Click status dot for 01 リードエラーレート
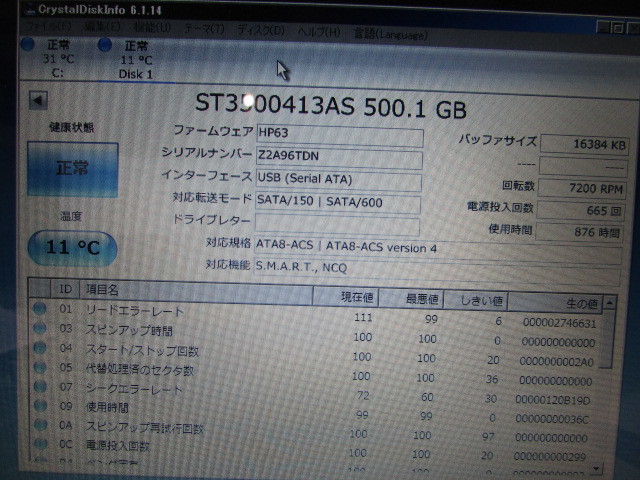Viewport: 640px width, 480px height. (x=40, y=308)
